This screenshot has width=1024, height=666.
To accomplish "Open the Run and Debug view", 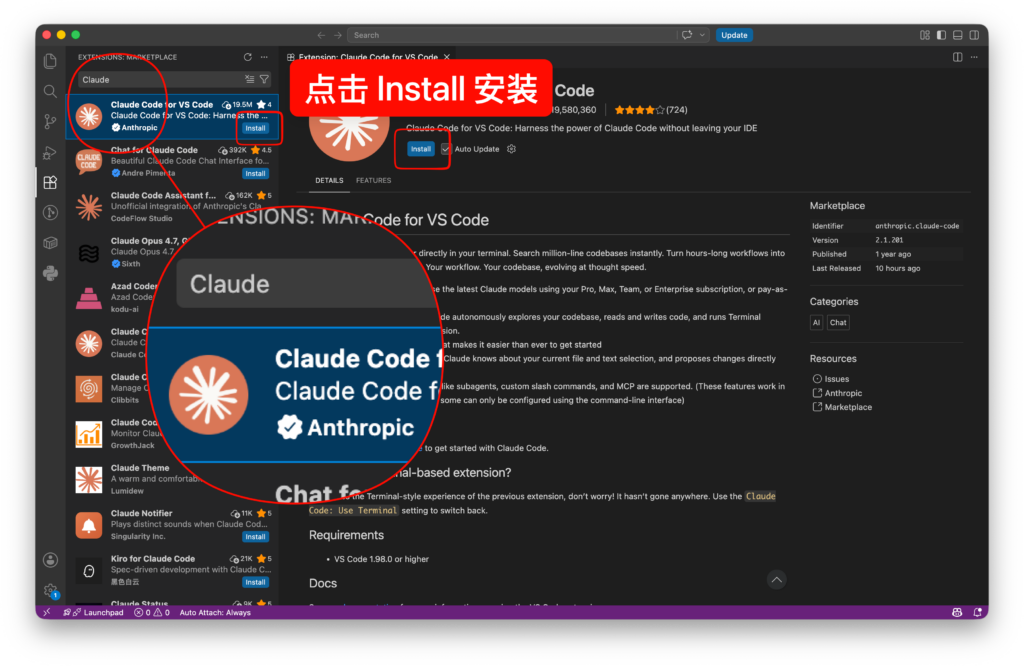I will tap(50, 152).
